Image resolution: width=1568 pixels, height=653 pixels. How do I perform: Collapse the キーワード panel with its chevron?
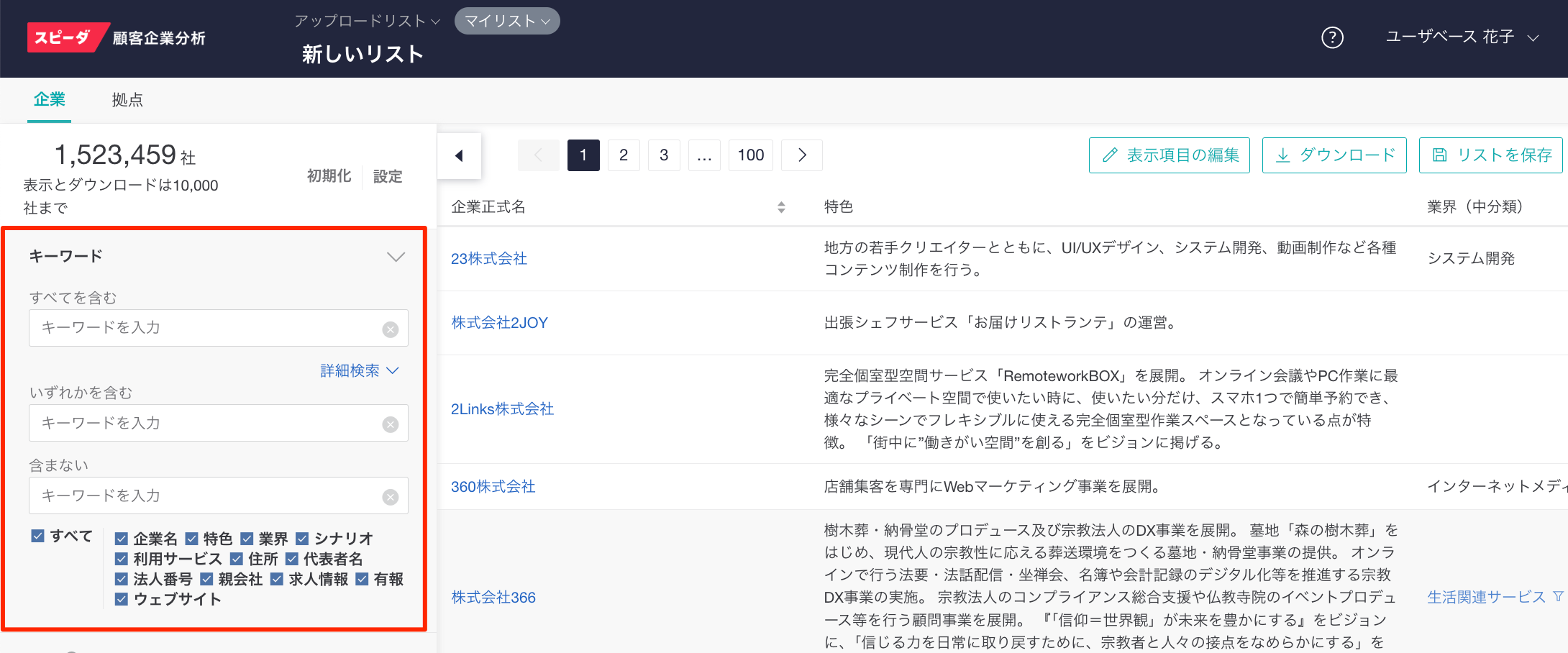click(x=396, y=256)
